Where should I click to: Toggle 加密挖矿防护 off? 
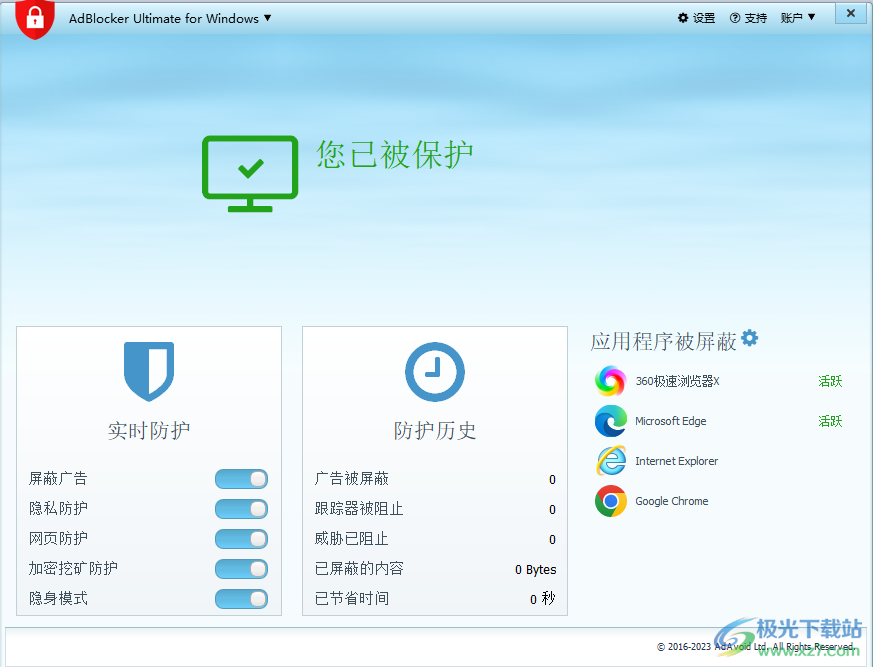[x=240, y=569]
